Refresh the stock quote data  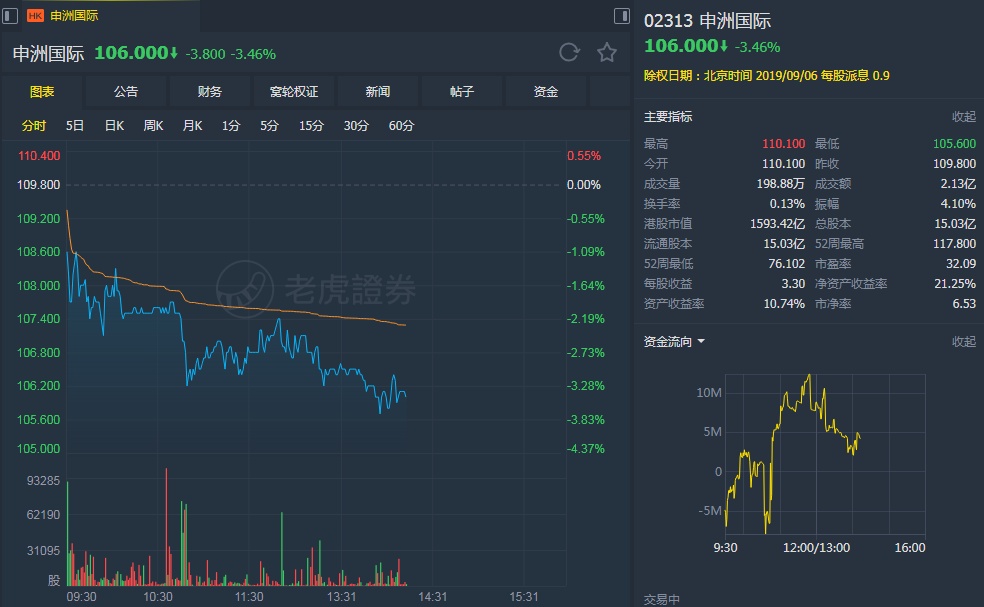569,53
